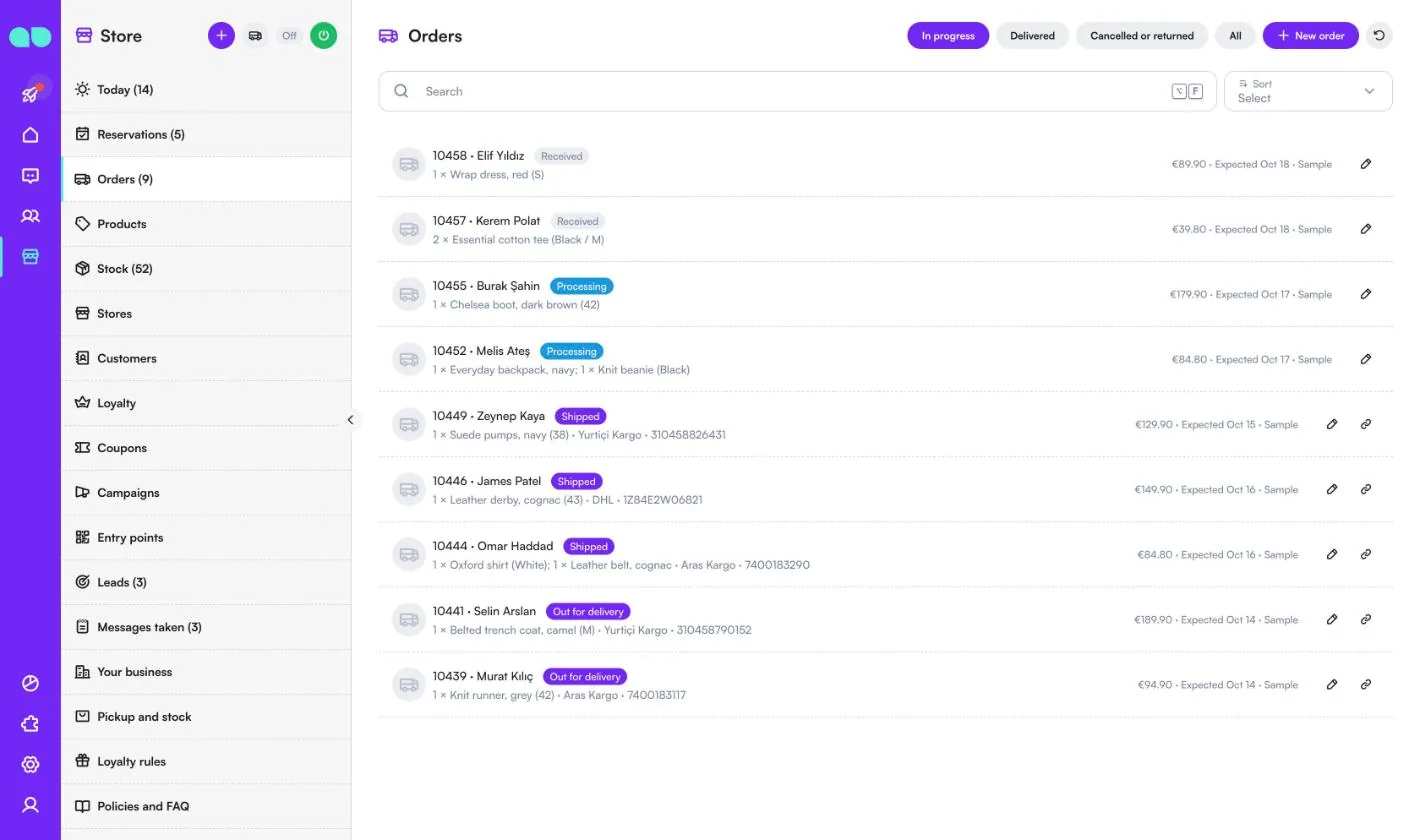1420x840 pixels.
Task: Toggle the Off switch in Store header
Action: pyautogui.click(x=289, y=35)
